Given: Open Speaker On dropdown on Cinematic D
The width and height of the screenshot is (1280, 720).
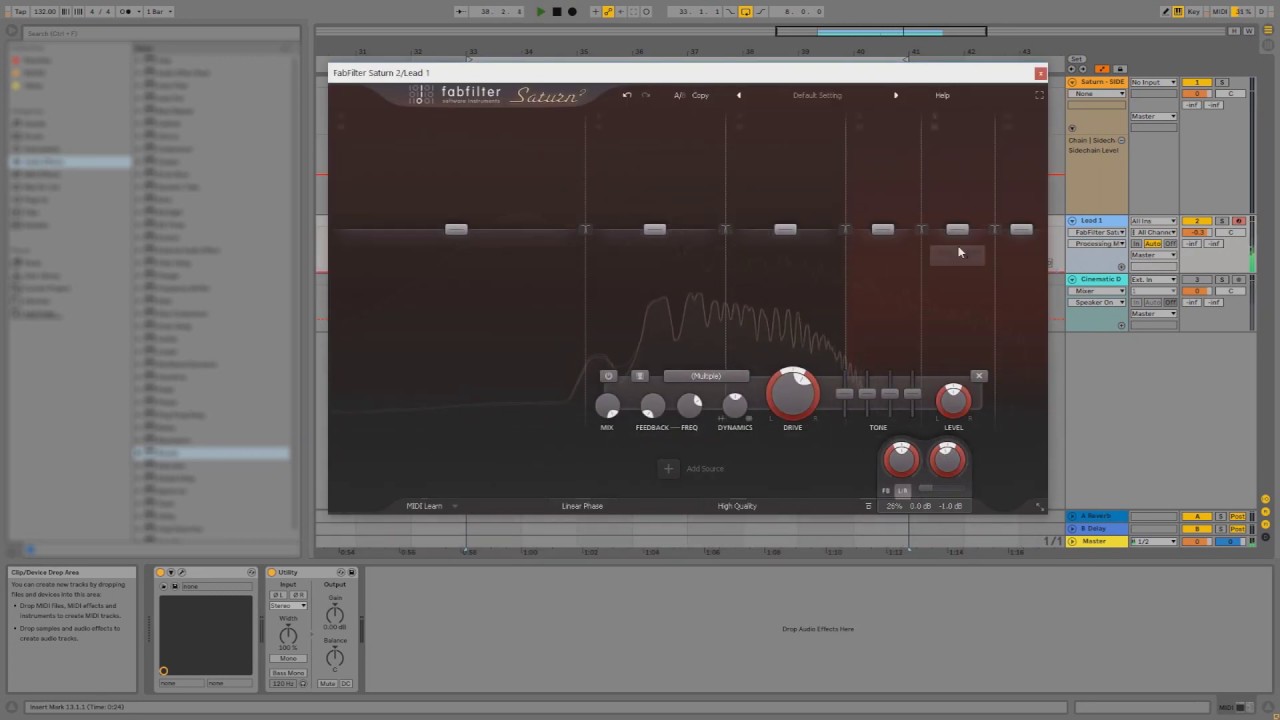Looking at the screenshot, I should 1097,302.
